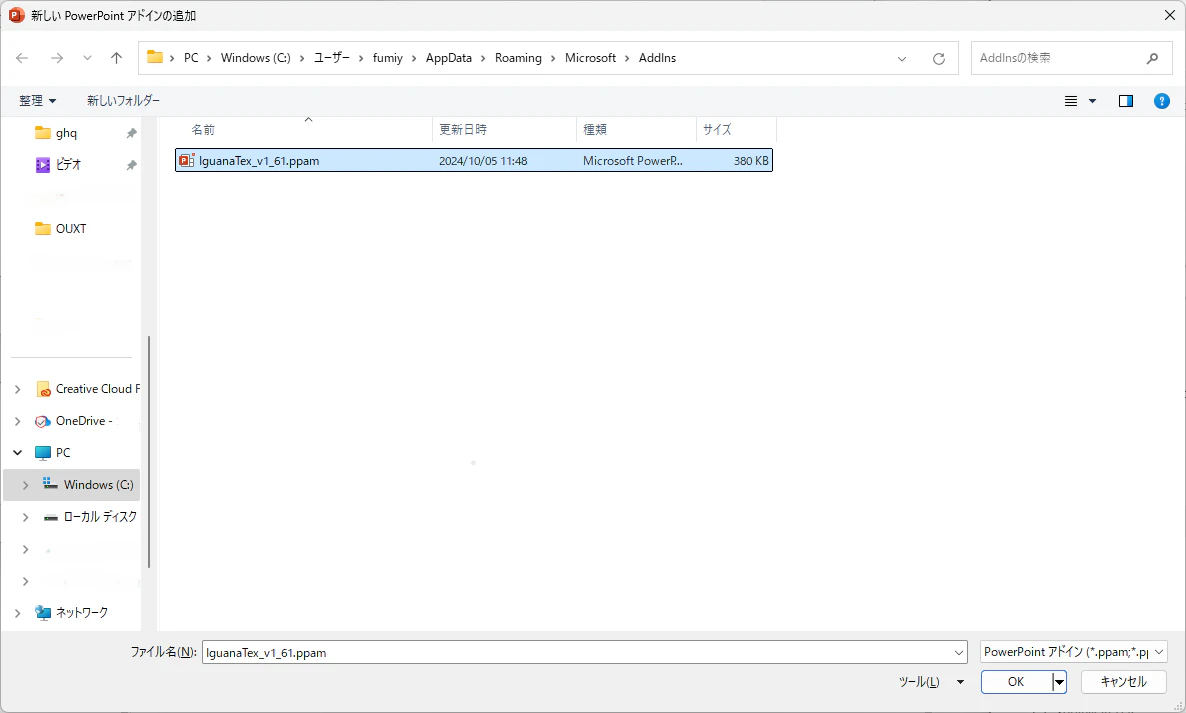Select ローカル ディスク drive
This screenshot has height=713, width=1186.
click(90, 517)
